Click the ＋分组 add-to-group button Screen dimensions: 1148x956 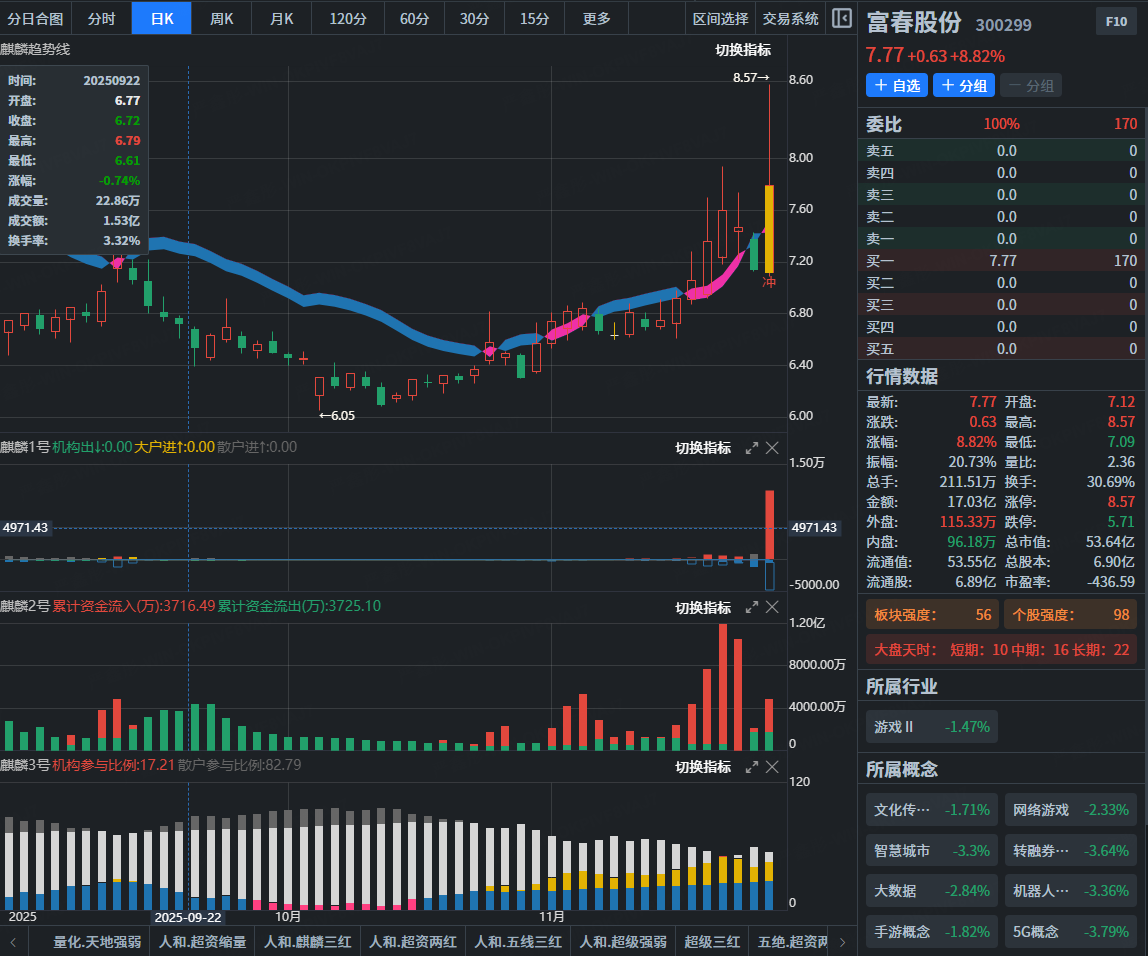pyautogui.click(x=964, y=86)
